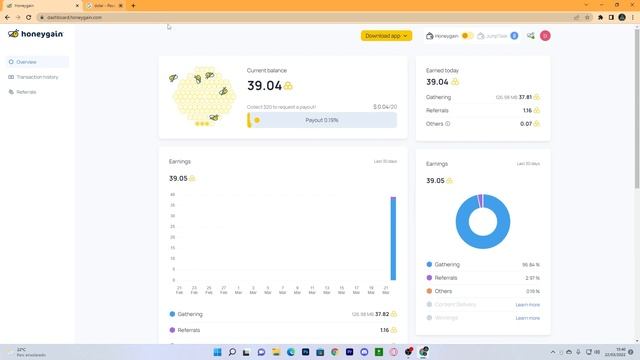Open Last 30 days in bar chart card

pos(385,162)
